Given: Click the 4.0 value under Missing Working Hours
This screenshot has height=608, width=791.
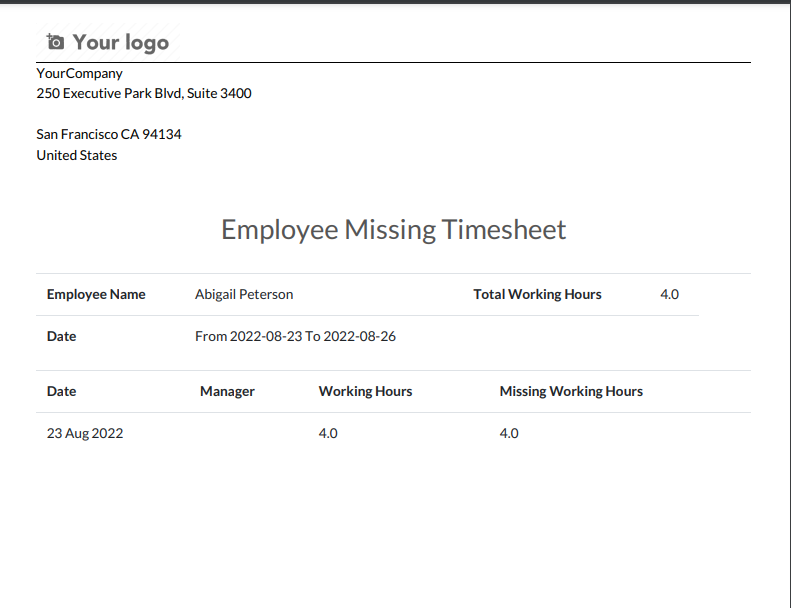Looking at the screenshot, I should [509, 433].
